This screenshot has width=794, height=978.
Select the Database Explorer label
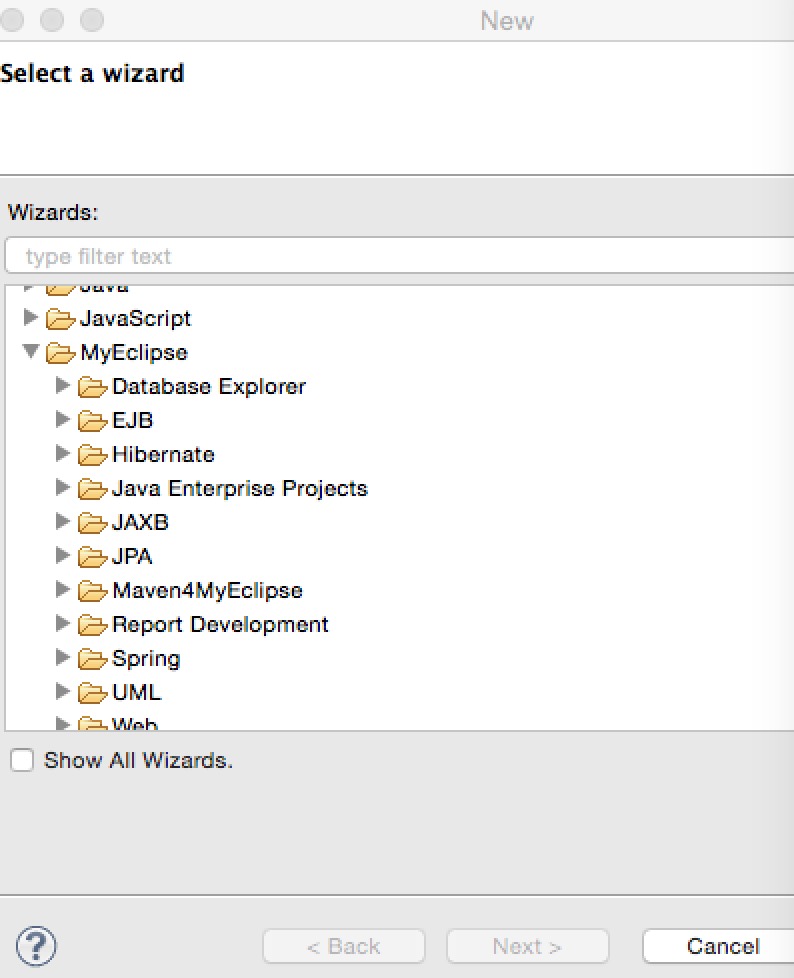tap(209, 387)
